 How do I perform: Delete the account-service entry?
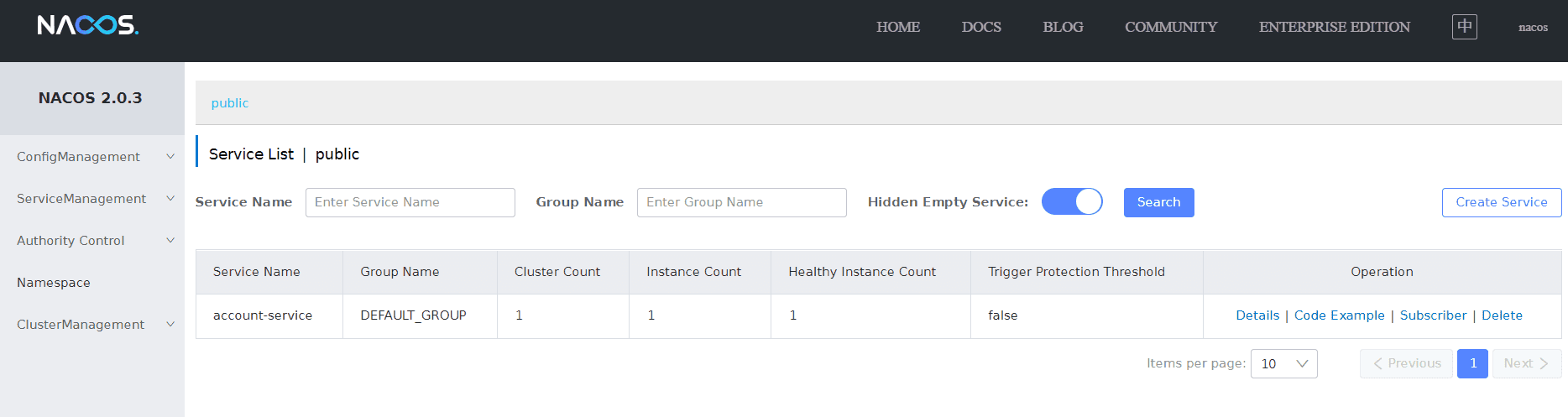1502,315
